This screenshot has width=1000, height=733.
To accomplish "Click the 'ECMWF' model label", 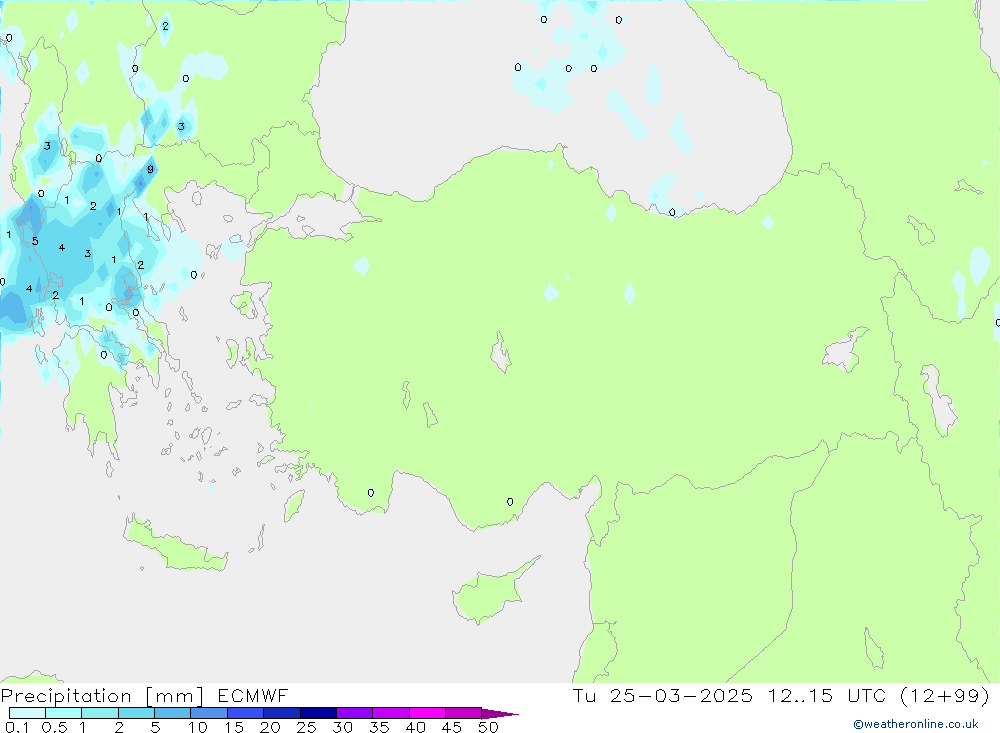I will pyautogui.click(x=253, y=696).
